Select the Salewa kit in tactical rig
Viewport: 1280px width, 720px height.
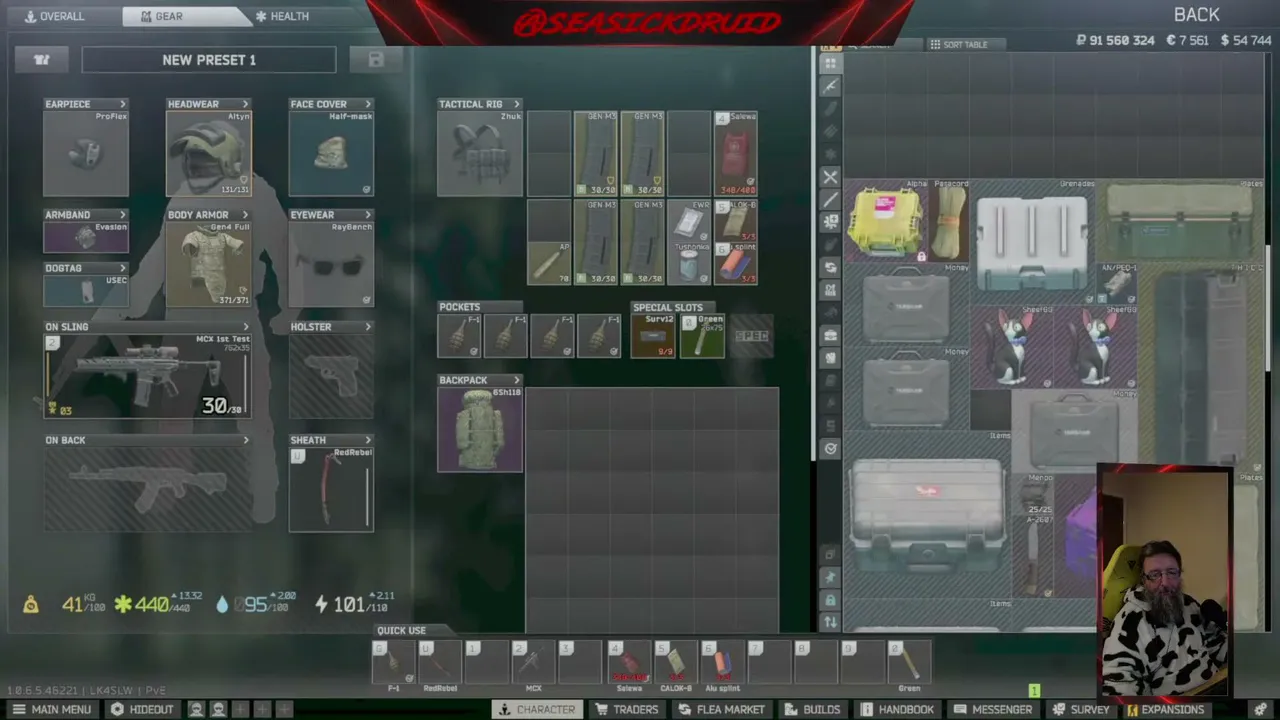coord(735,153)
